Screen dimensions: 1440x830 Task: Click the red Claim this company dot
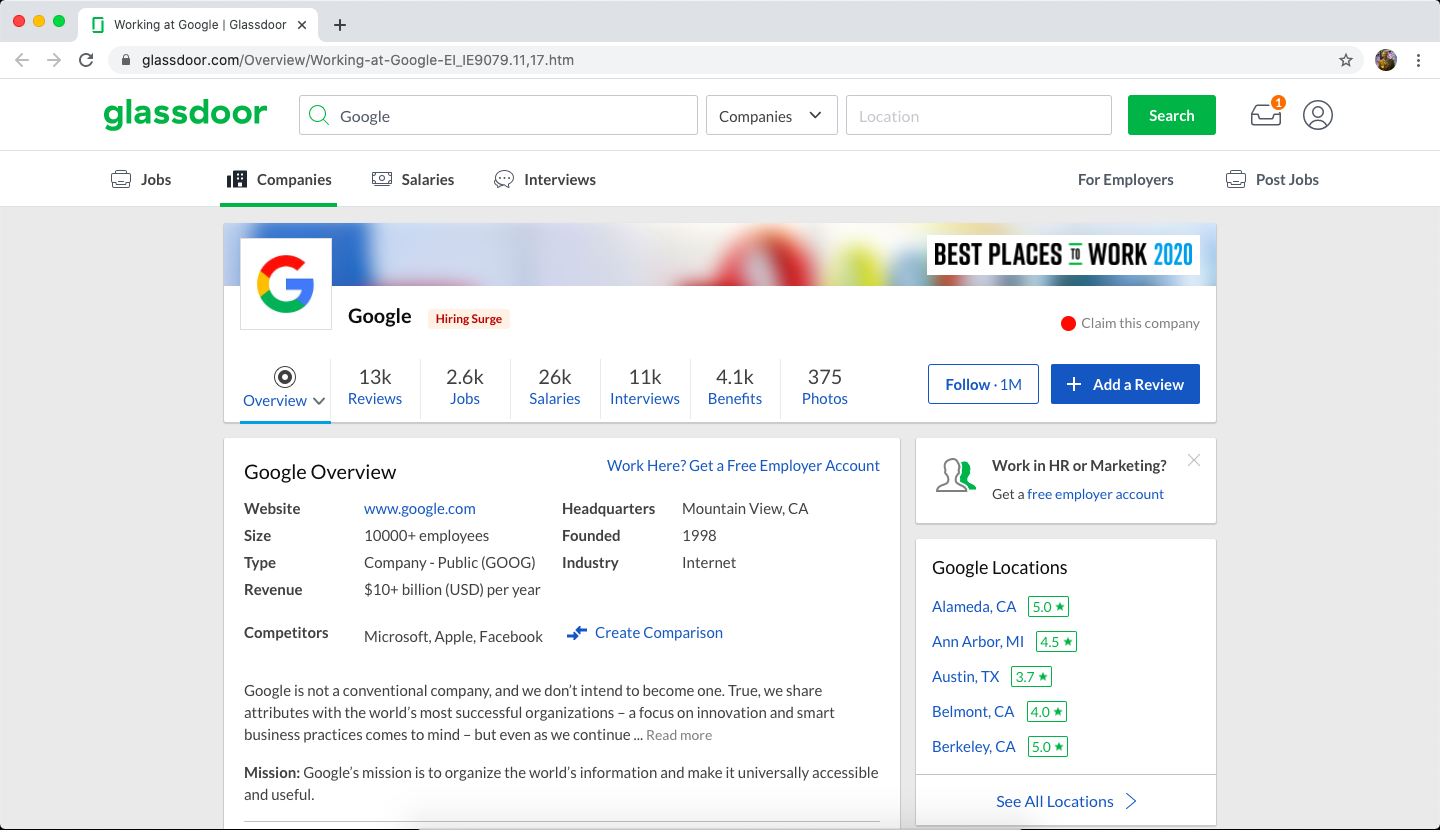[1068, 323]
